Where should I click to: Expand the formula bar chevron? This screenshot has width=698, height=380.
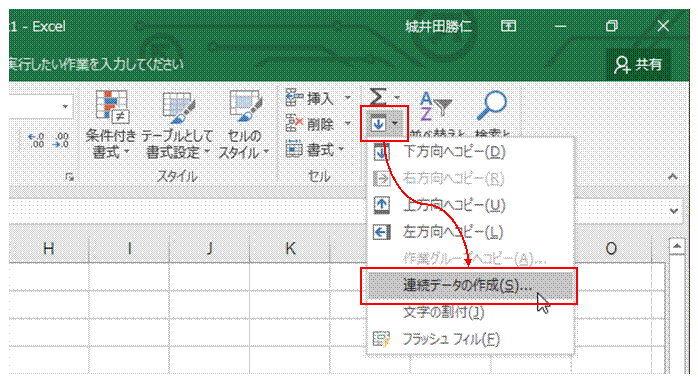674,210
